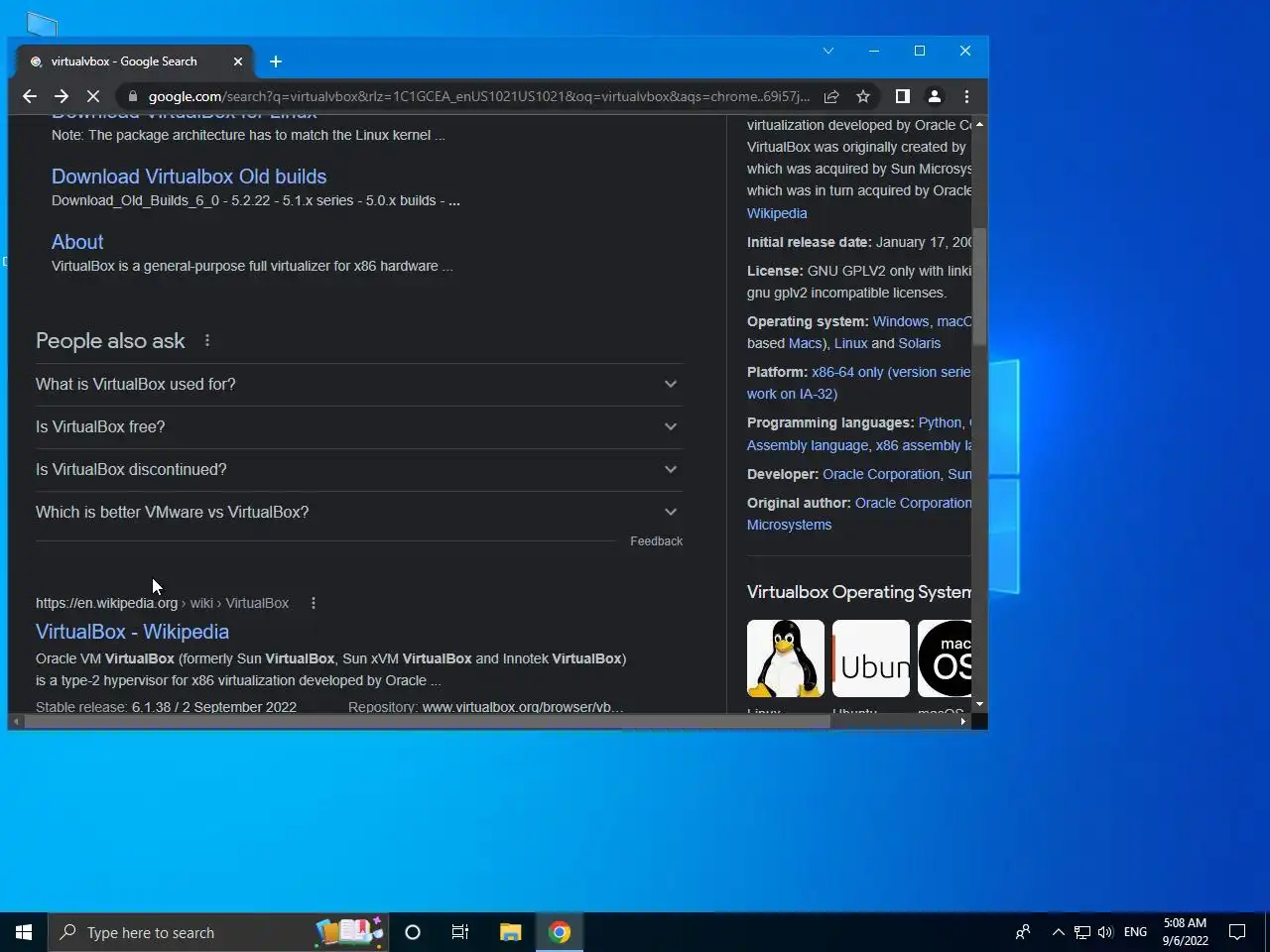
Task: Click 'Assembly language' link
Action: pos(808,445)
